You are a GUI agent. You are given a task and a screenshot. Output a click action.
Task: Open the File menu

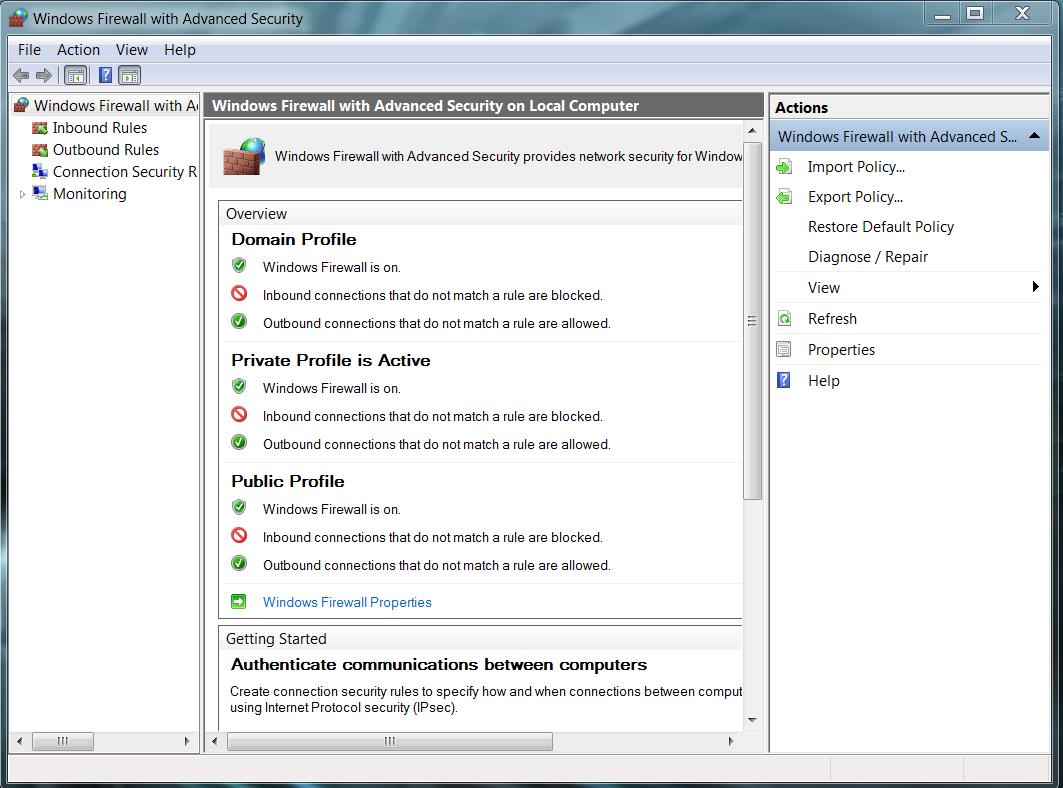29,50
